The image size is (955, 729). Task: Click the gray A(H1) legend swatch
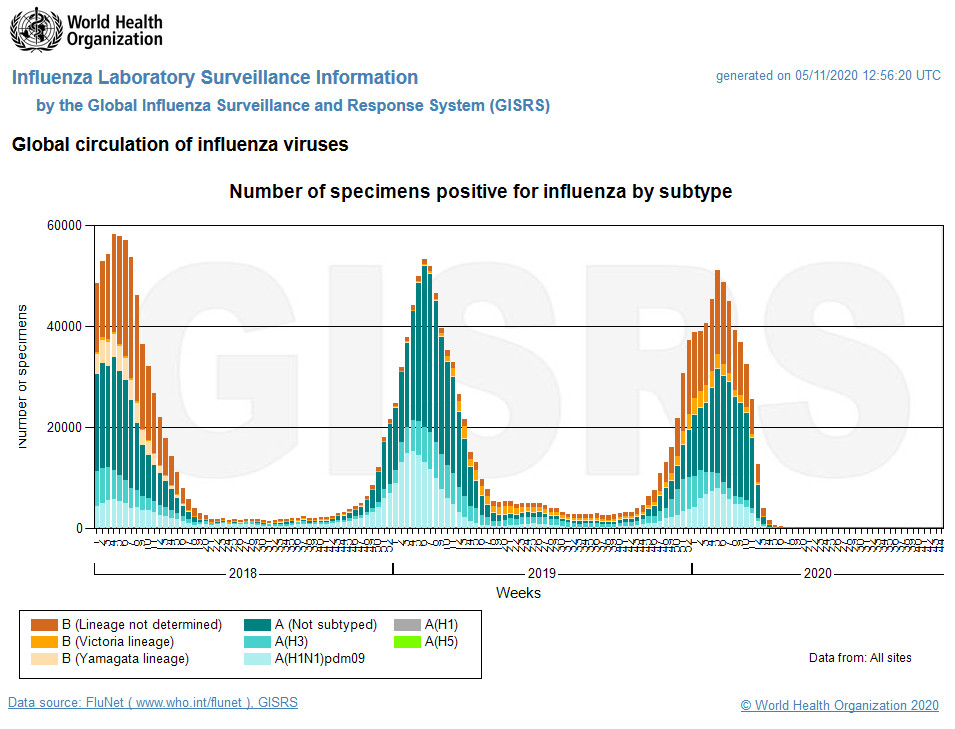408,625
